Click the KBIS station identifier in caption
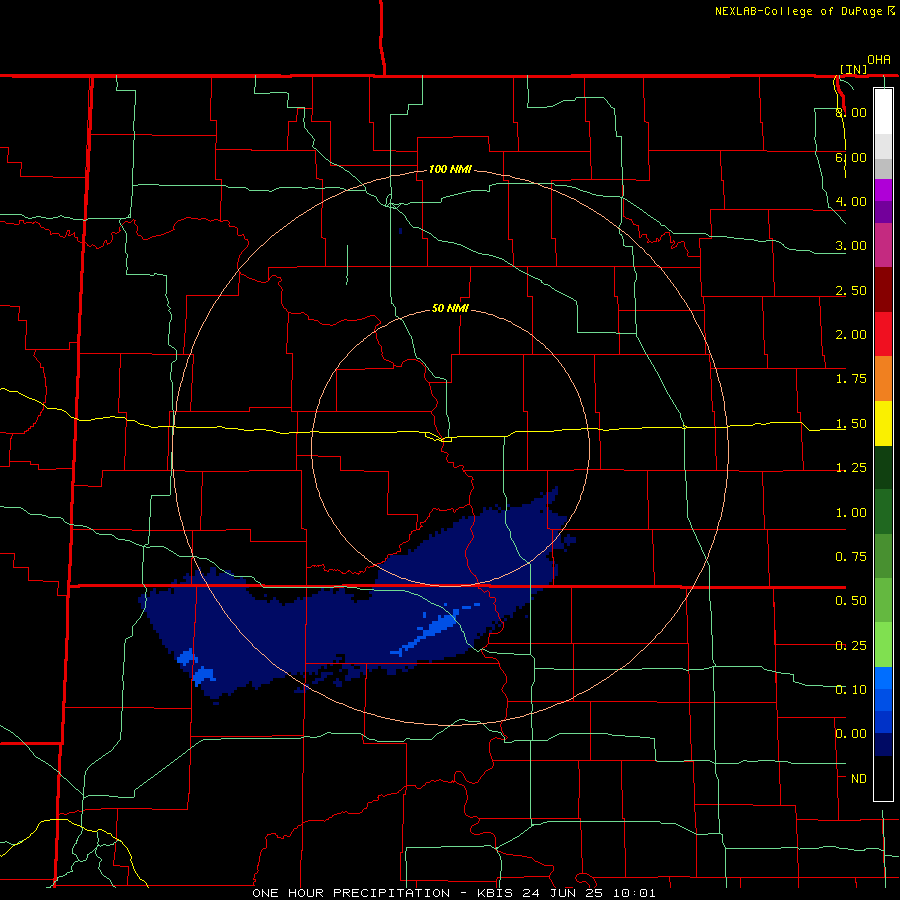This screenshot has height=900, width=900. 497,893
